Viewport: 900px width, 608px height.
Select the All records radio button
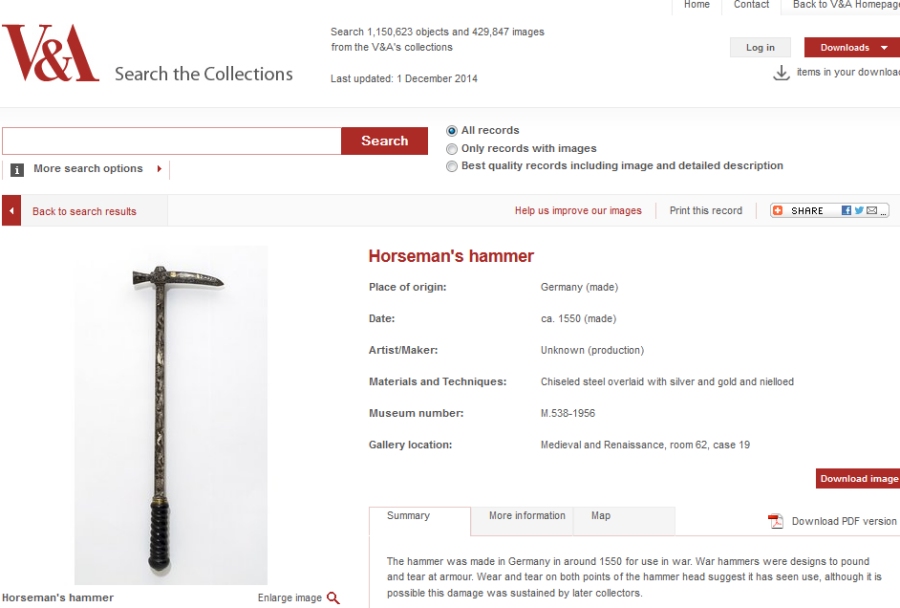click(x=452, y=131)
